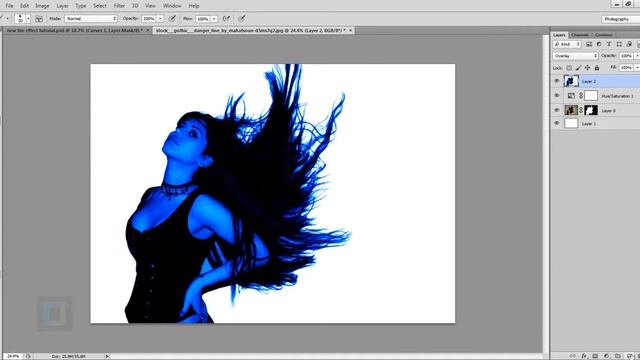
Task: Click the layer Fill value field
Action: pos(626,68)
